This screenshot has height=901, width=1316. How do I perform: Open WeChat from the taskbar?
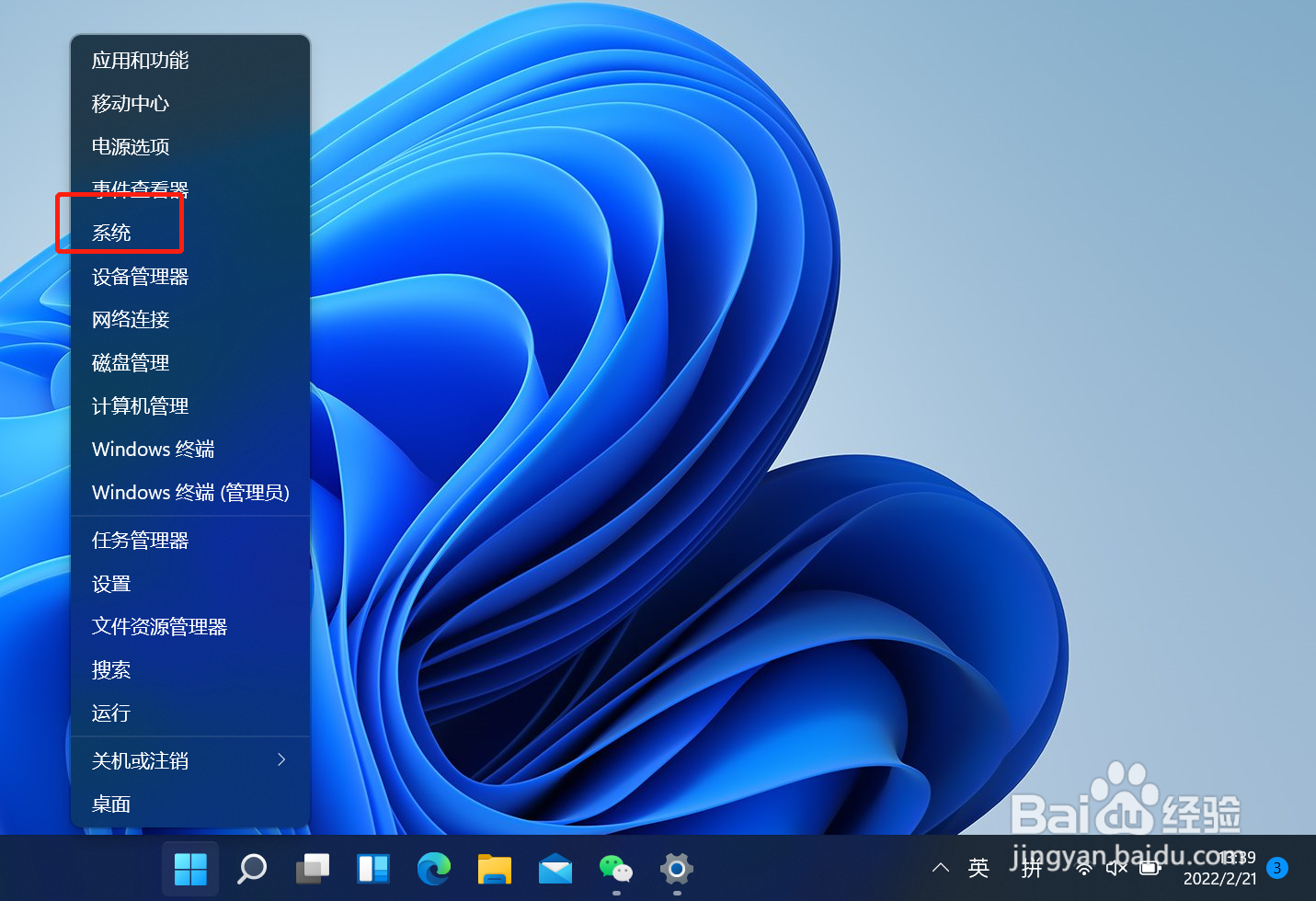point(615,868)
